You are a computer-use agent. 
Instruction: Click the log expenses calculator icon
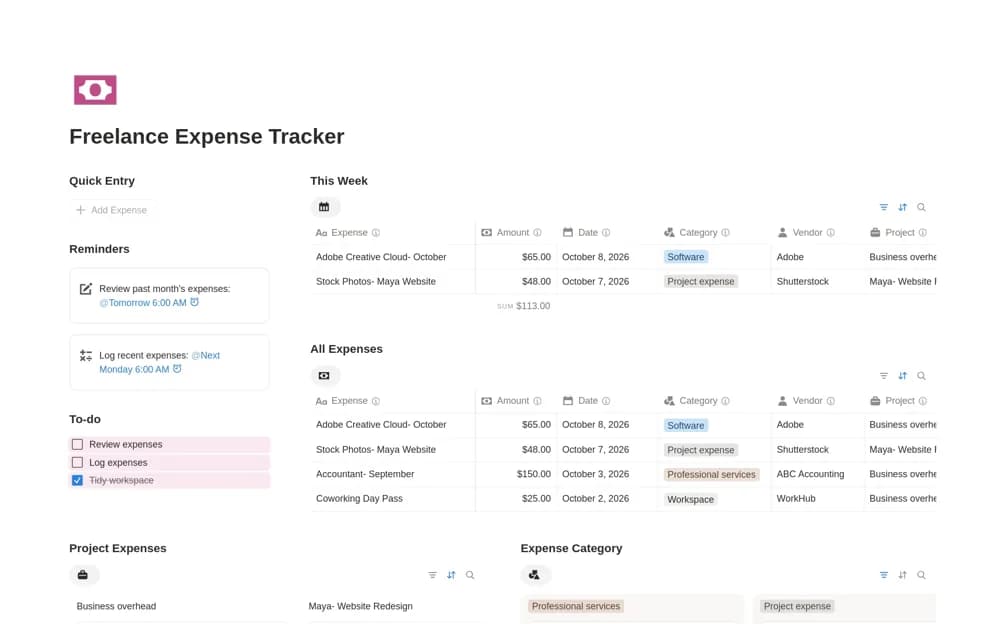tap(85, 355)
